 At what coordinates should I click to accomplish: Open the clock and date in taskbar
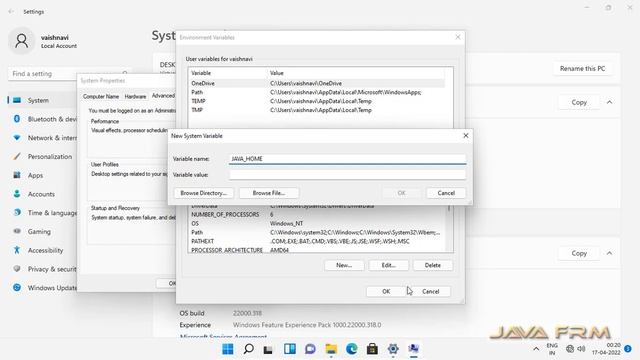pyautogui.click(x=606, y=349)
